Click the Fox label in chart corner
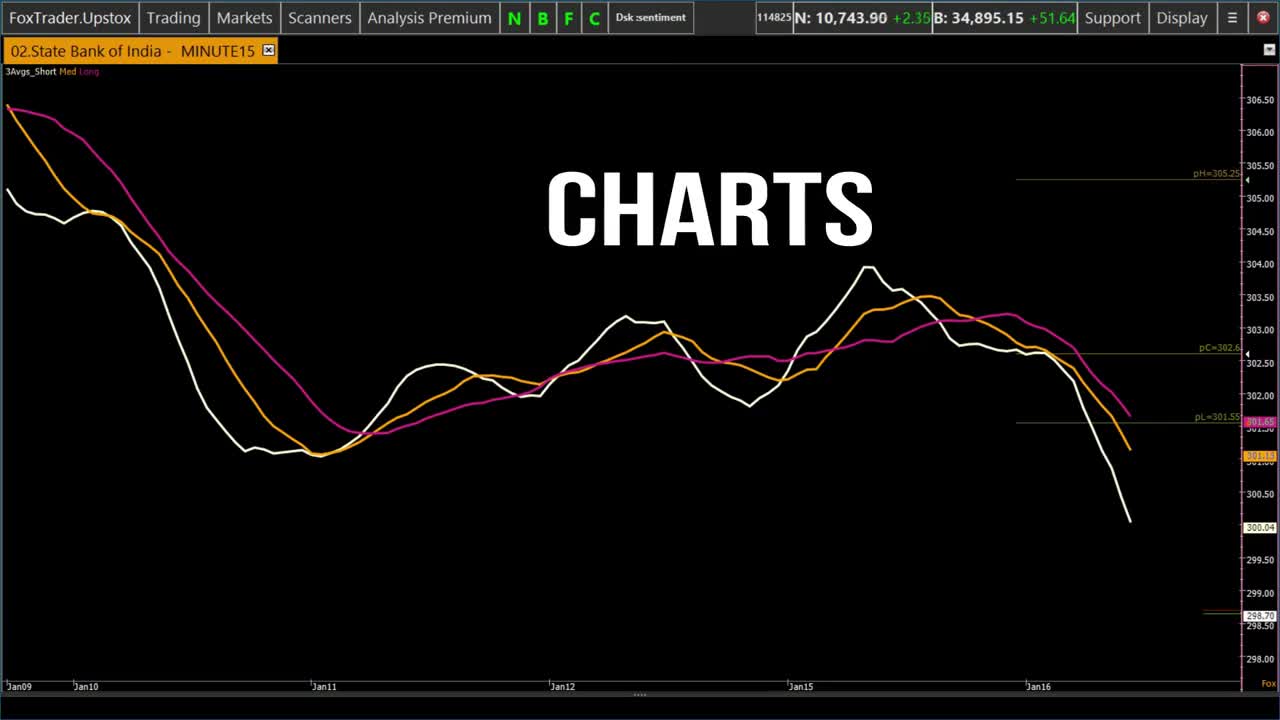This screenshot has width=1280, height=720. [1268, 684]
